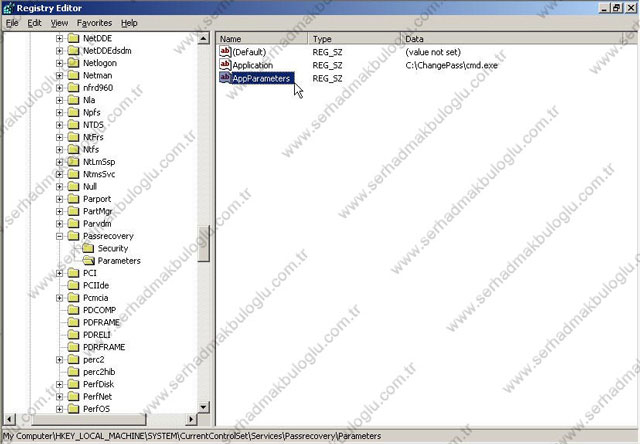Click the PDCOMP folder icon
Screen dimensions: 640x444
pos(73,310)
